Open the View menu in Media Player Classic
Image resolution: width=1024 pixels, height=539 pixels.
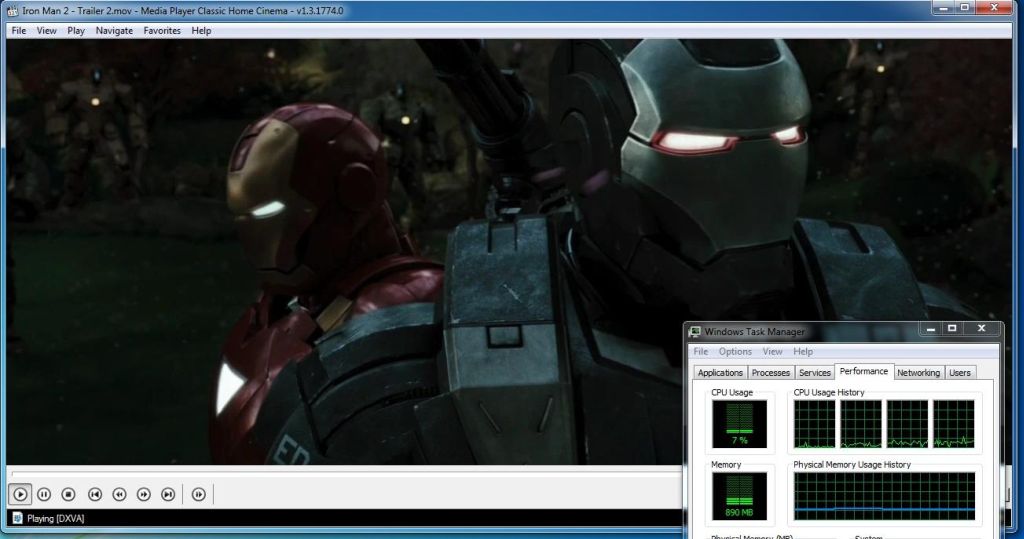46,31
